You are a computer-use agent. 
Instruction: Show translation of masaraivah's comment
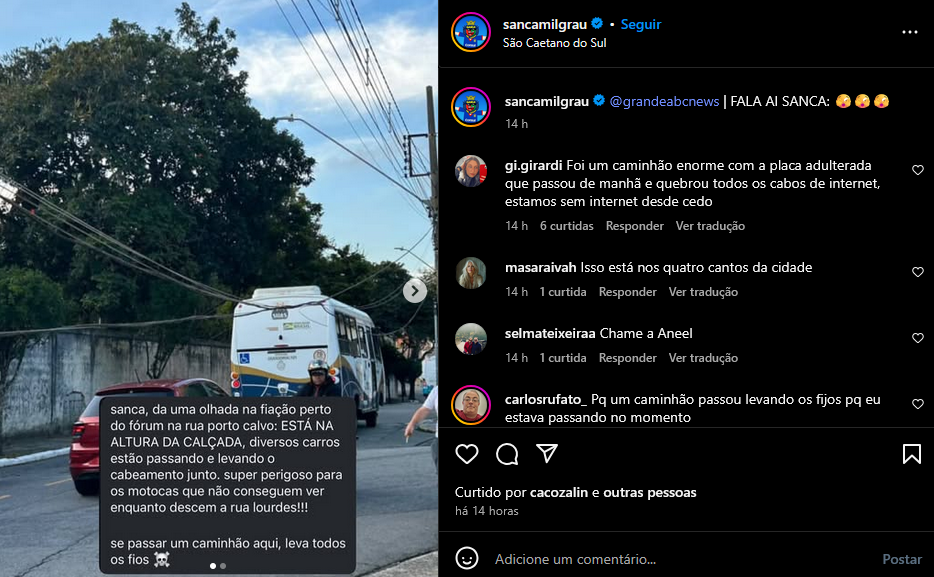(703, 292)
